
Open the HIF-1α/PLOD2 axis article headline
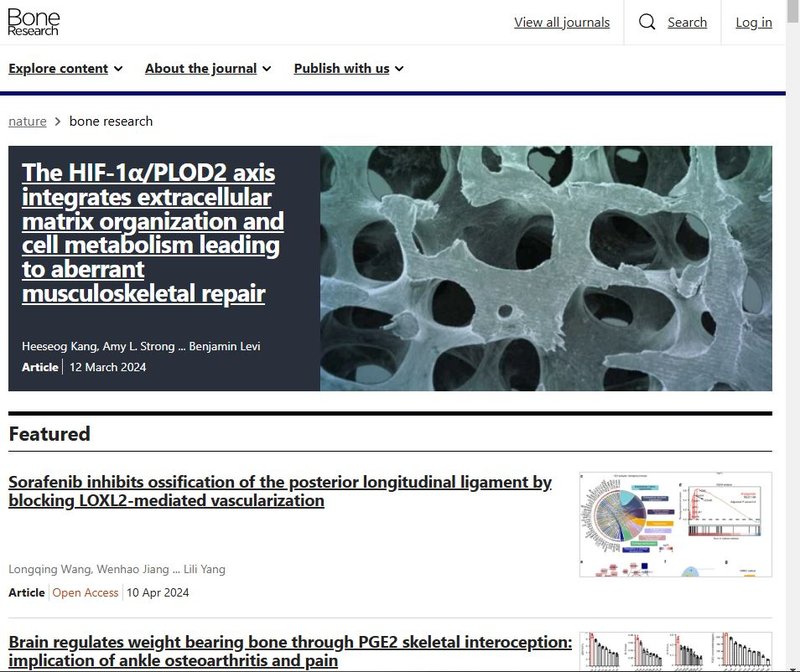[152, 232]
